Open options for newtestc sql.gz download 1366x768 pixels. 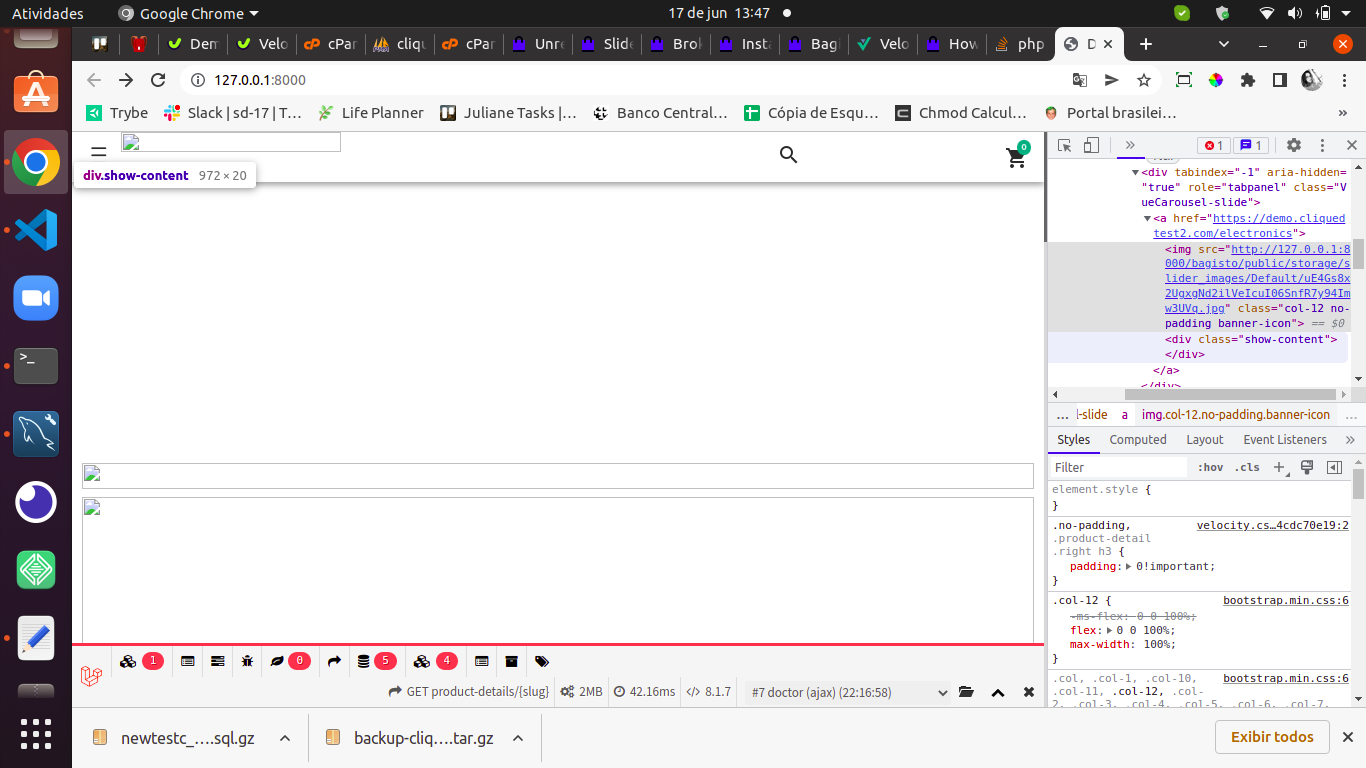pos(285,738)
